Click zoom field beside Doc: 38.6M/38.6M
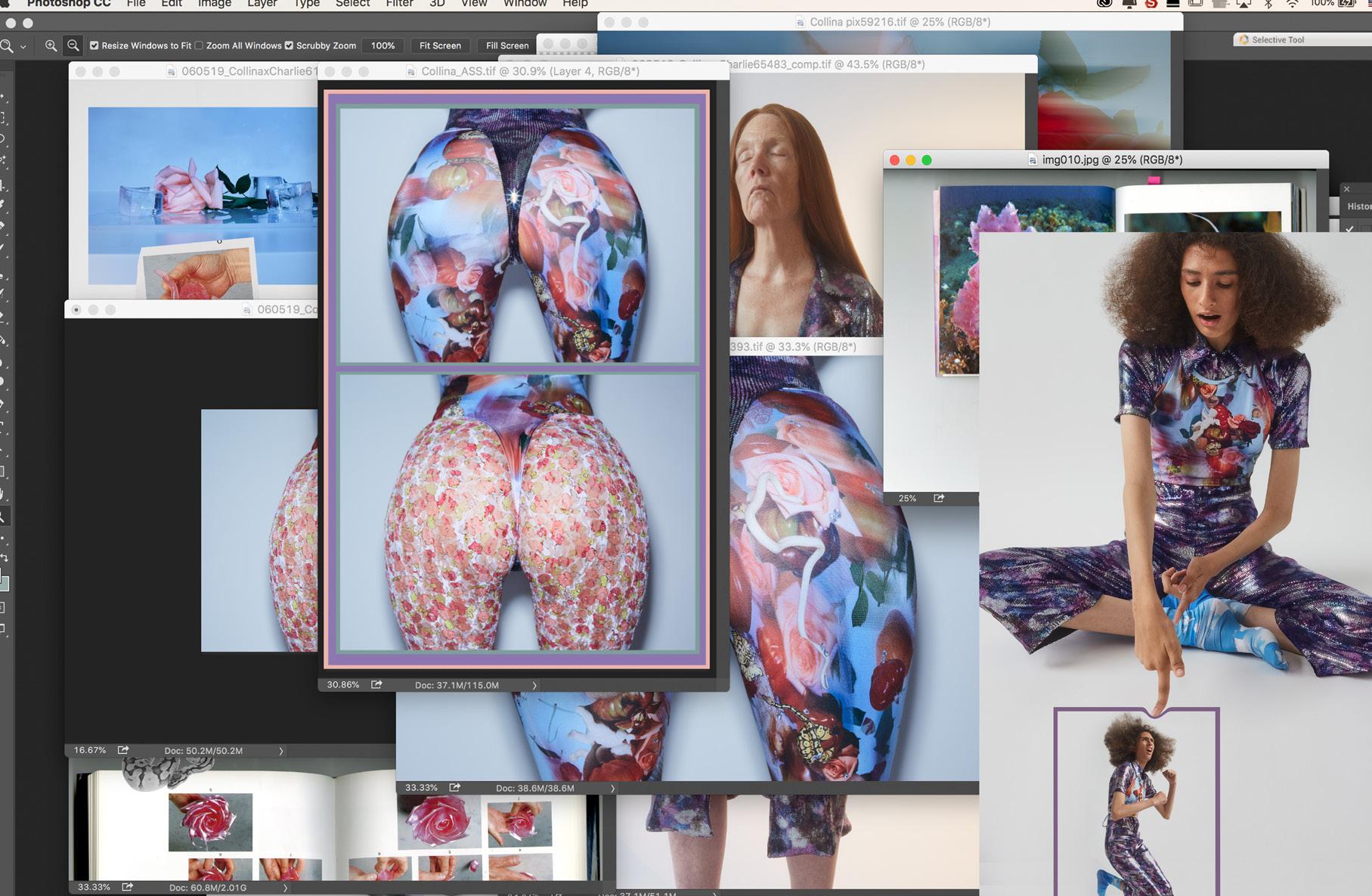The width and height of the screenshot is (1372, 896). (x=421, y=787)
